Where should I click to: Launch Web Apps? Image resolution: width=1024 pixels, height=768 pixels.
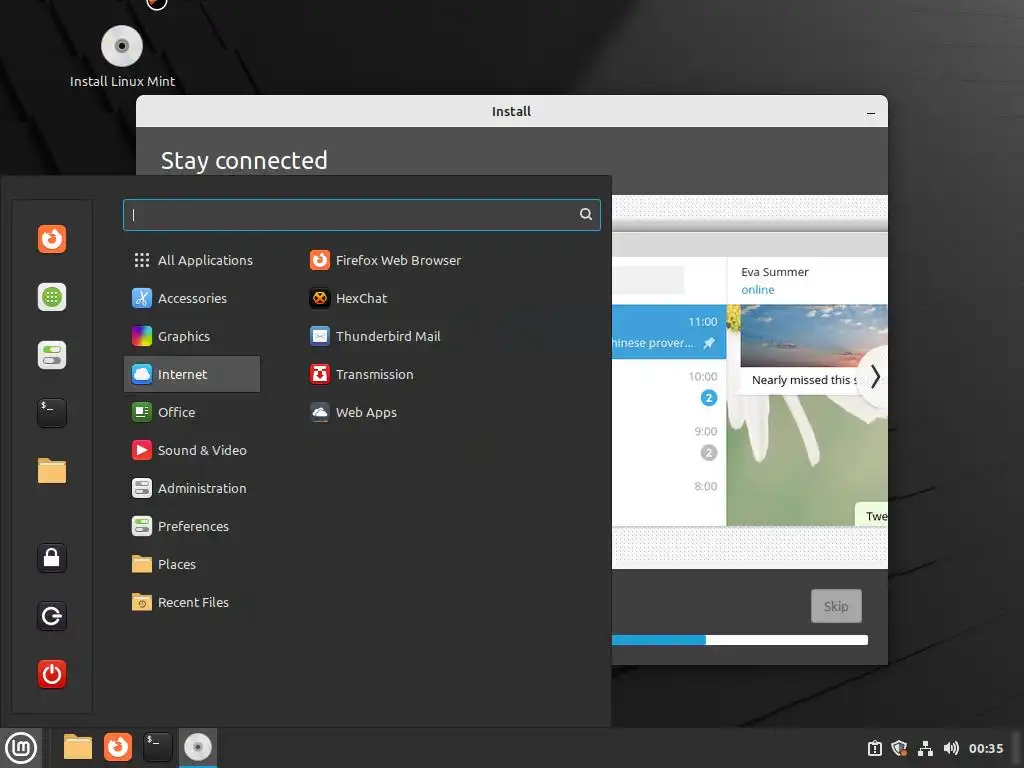pos(353,412)
